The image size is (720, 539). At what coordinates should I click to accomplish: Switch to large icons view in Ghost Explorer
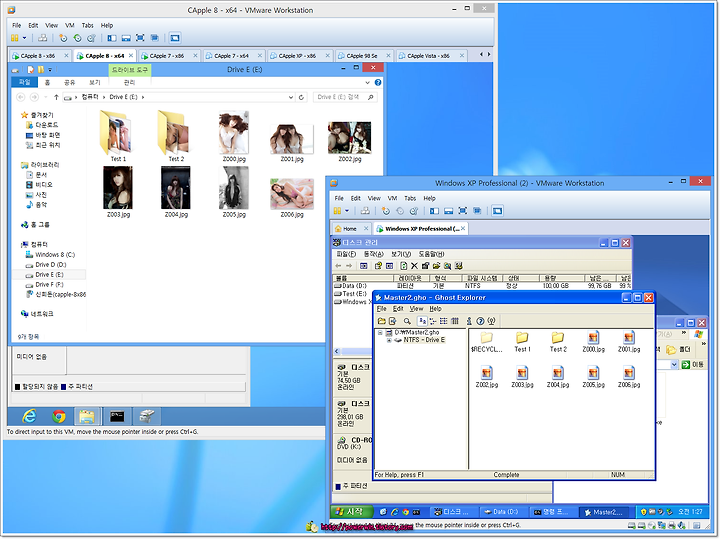pyautogui.click(x=422, y=321)
